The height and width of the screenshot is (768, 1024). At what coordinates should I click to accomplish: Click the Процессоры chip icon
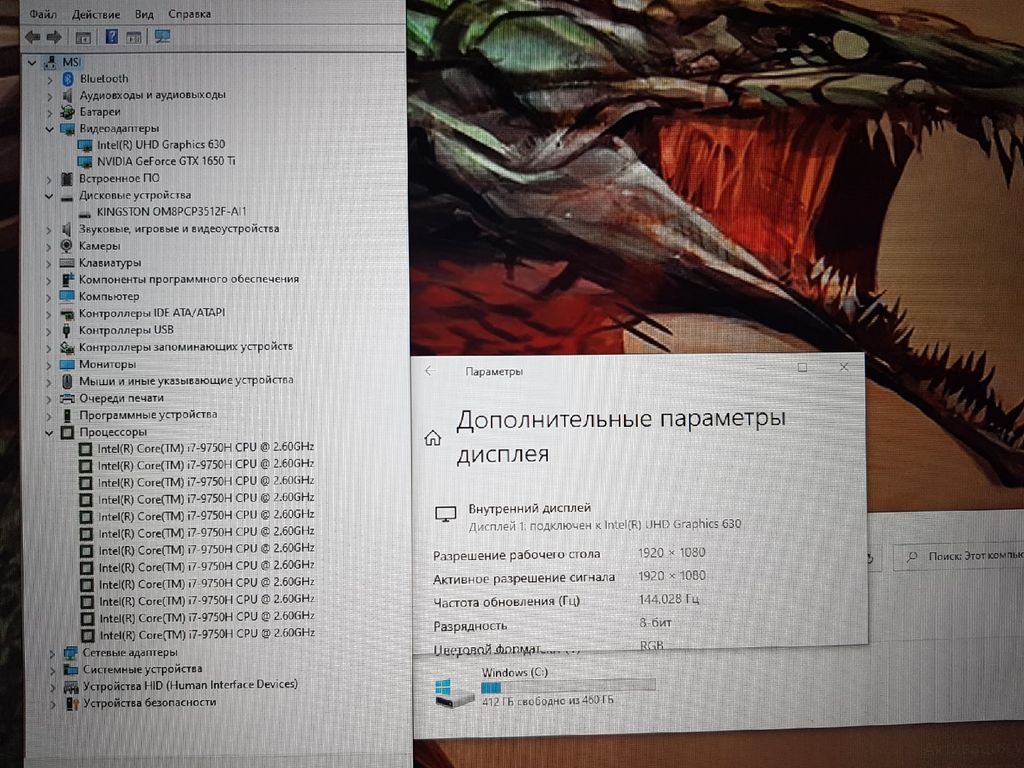click(67, 432)
